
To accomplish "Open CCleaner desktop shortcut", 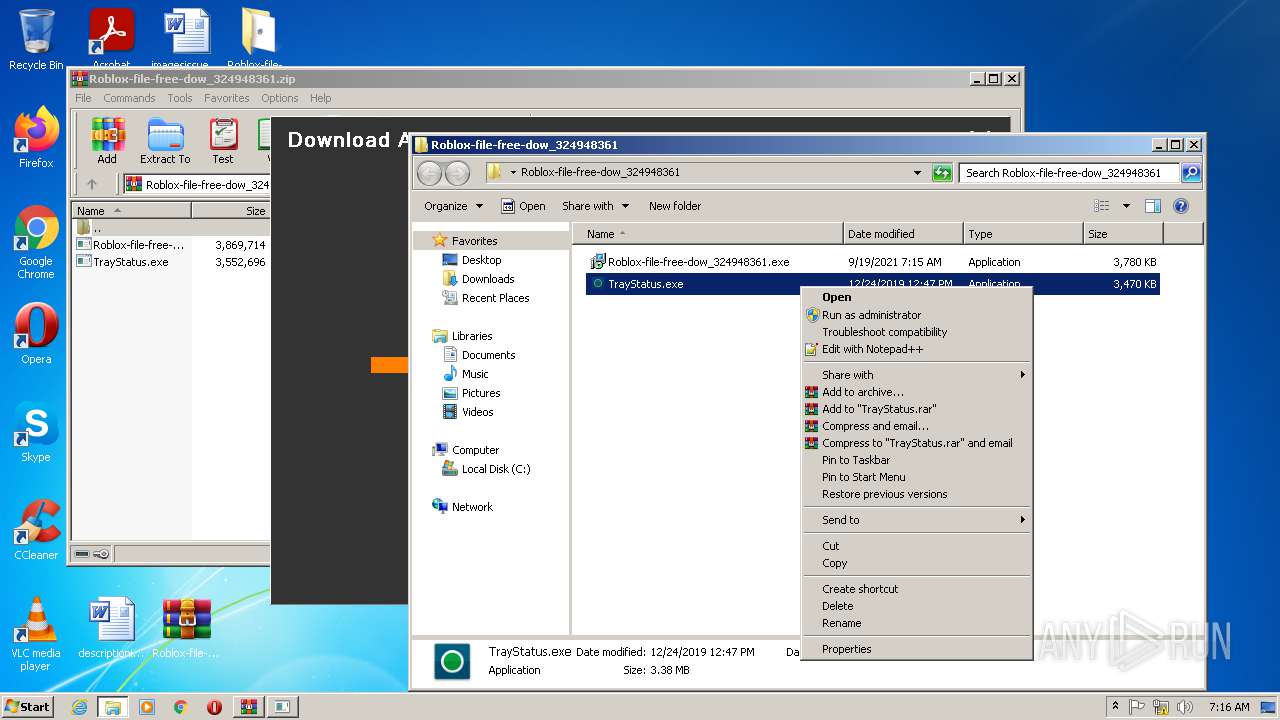I will coord(36,530).
